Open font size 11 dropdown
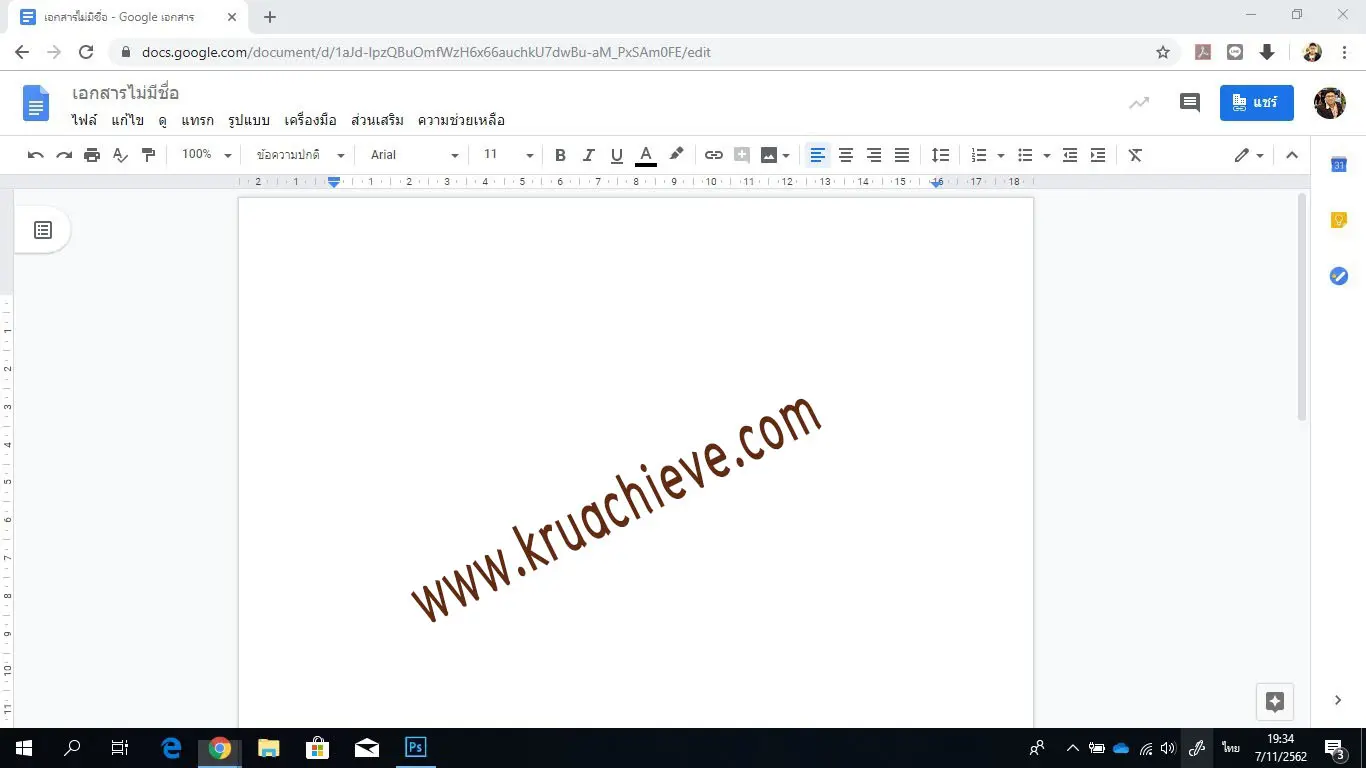The height and width of the screenshot is (768, 1366). tap(508, 155)
